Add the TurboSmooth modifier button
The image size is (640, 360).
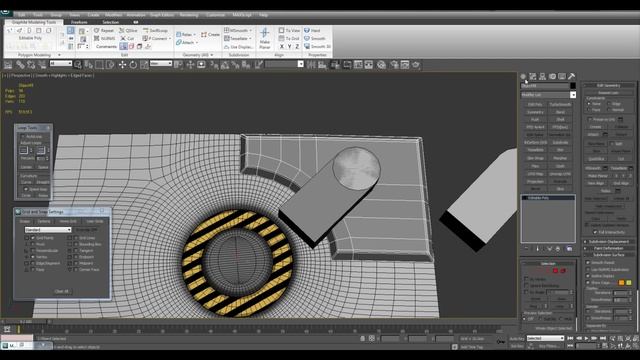tap(560, 104)
